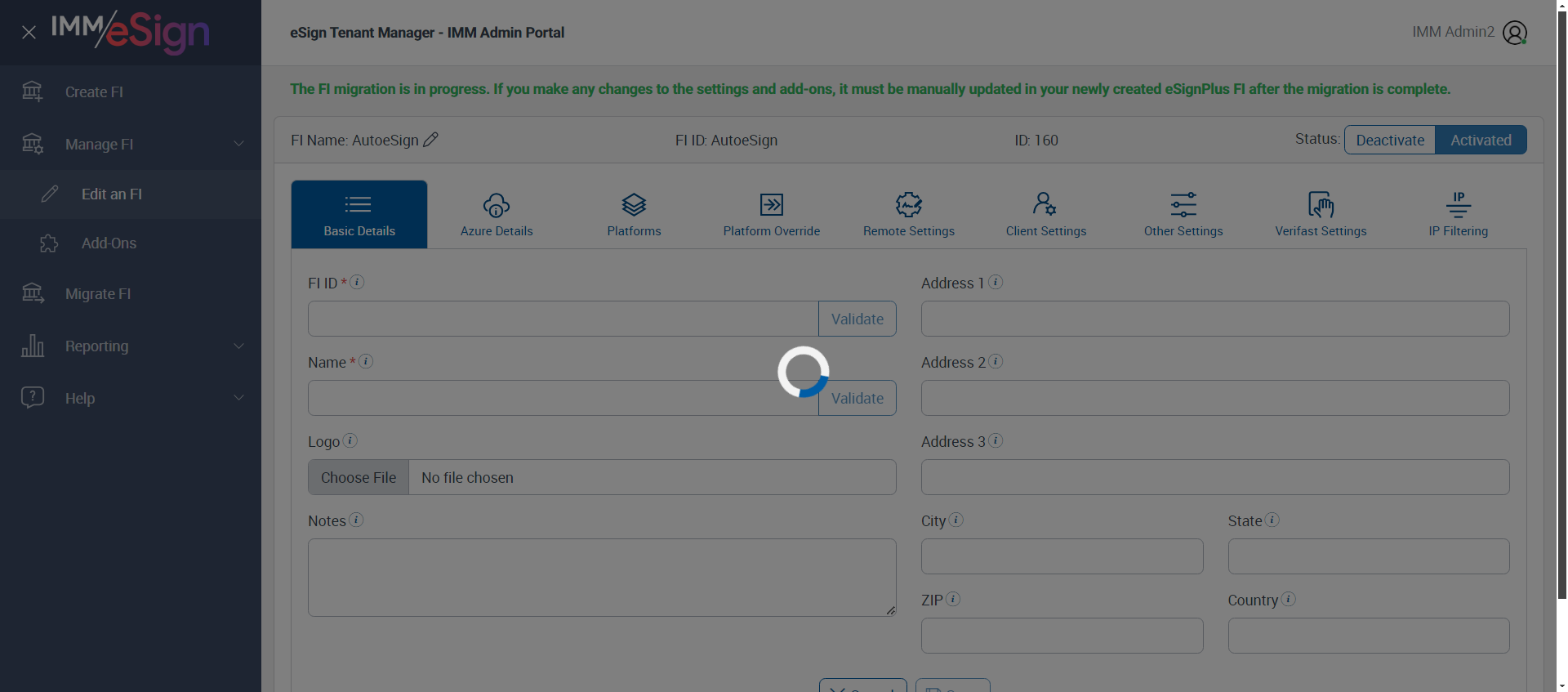Click the Country input field
Image resolution: width=1568 pixels, height=692 pixels.
1369,636
